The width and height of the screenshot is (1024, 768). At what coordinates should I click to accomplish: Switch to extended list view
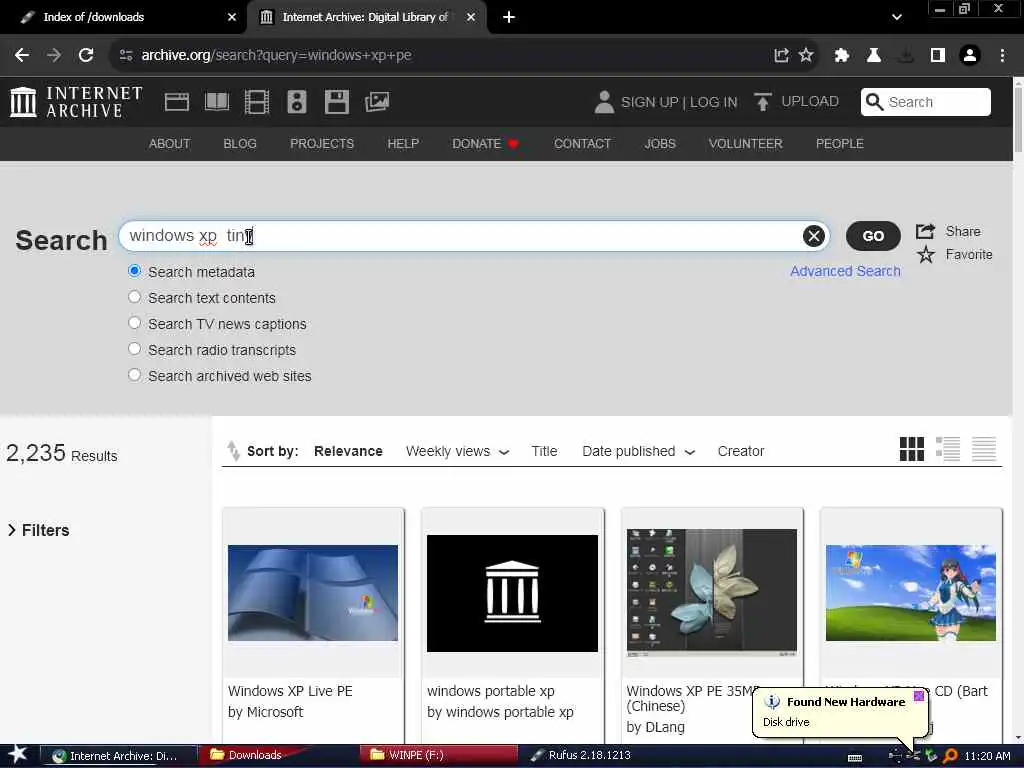[948, 449]
